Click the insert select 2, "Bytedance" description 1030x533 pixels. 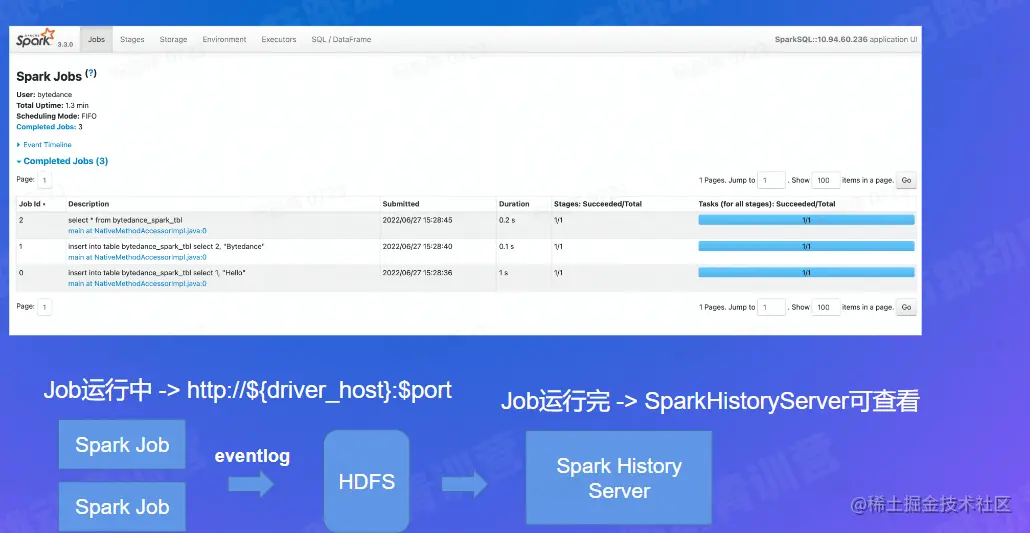click(166, 246)
